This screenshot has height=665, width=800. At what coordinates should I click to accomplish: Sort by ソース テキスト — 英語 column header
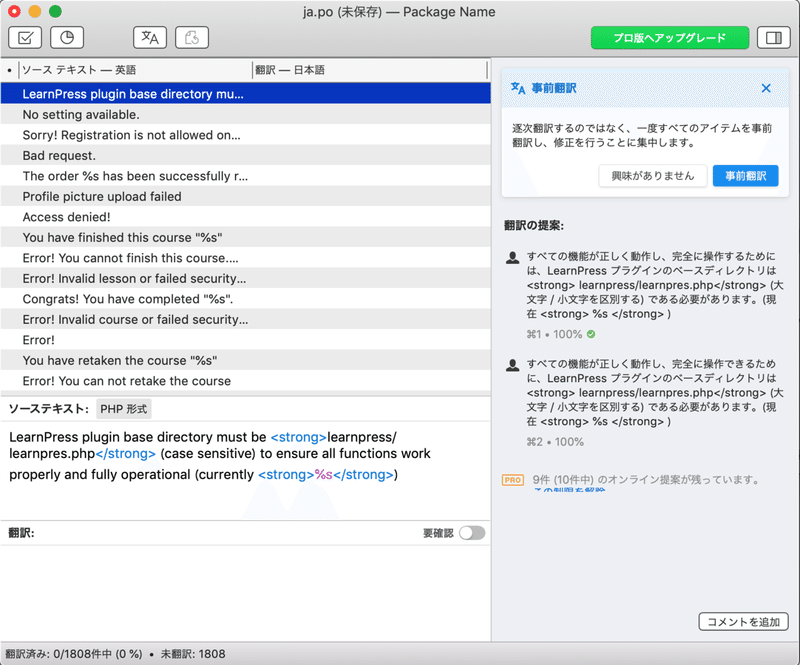tap(135, 70)
